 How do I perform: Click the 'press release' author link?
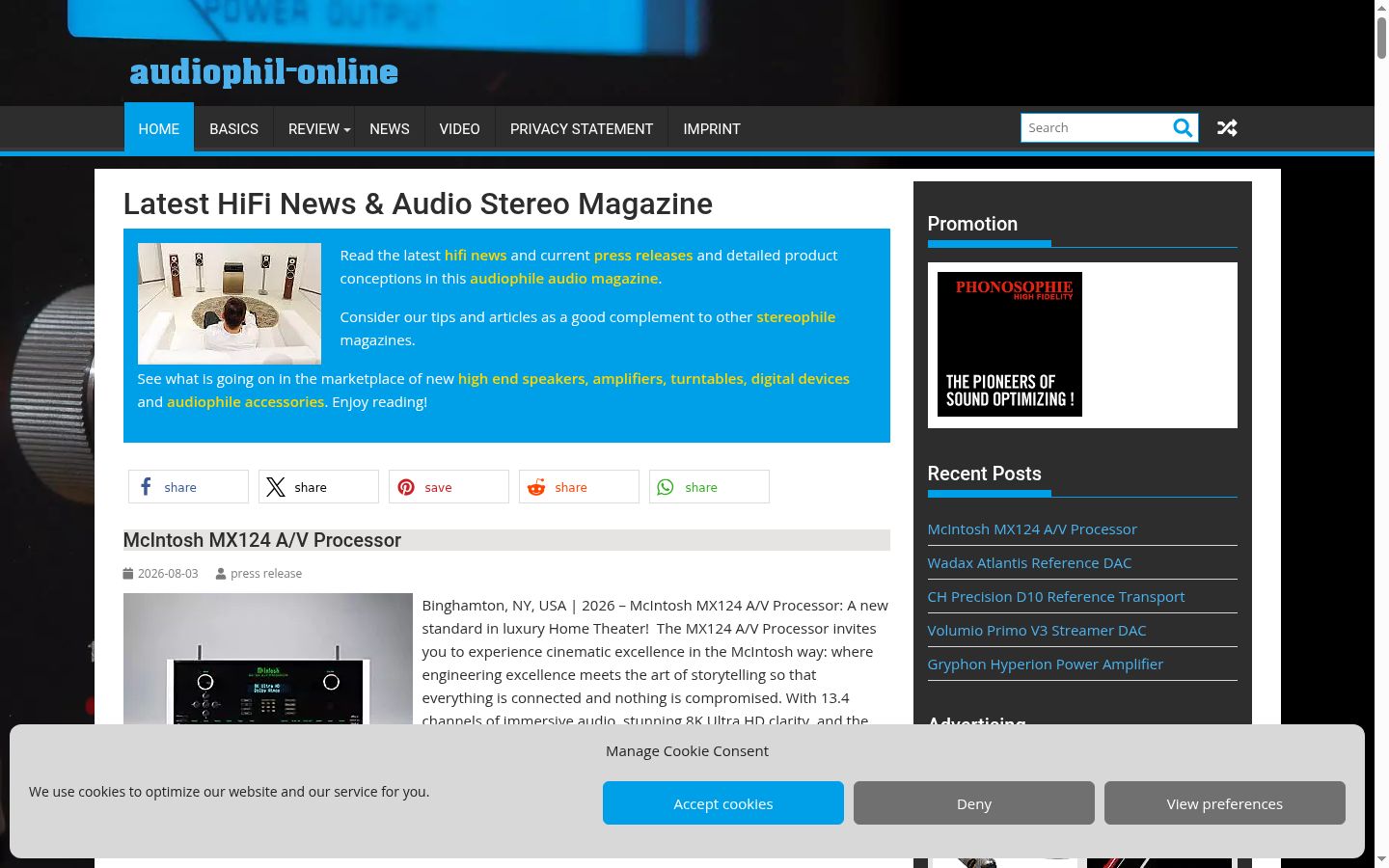point(266,573)
